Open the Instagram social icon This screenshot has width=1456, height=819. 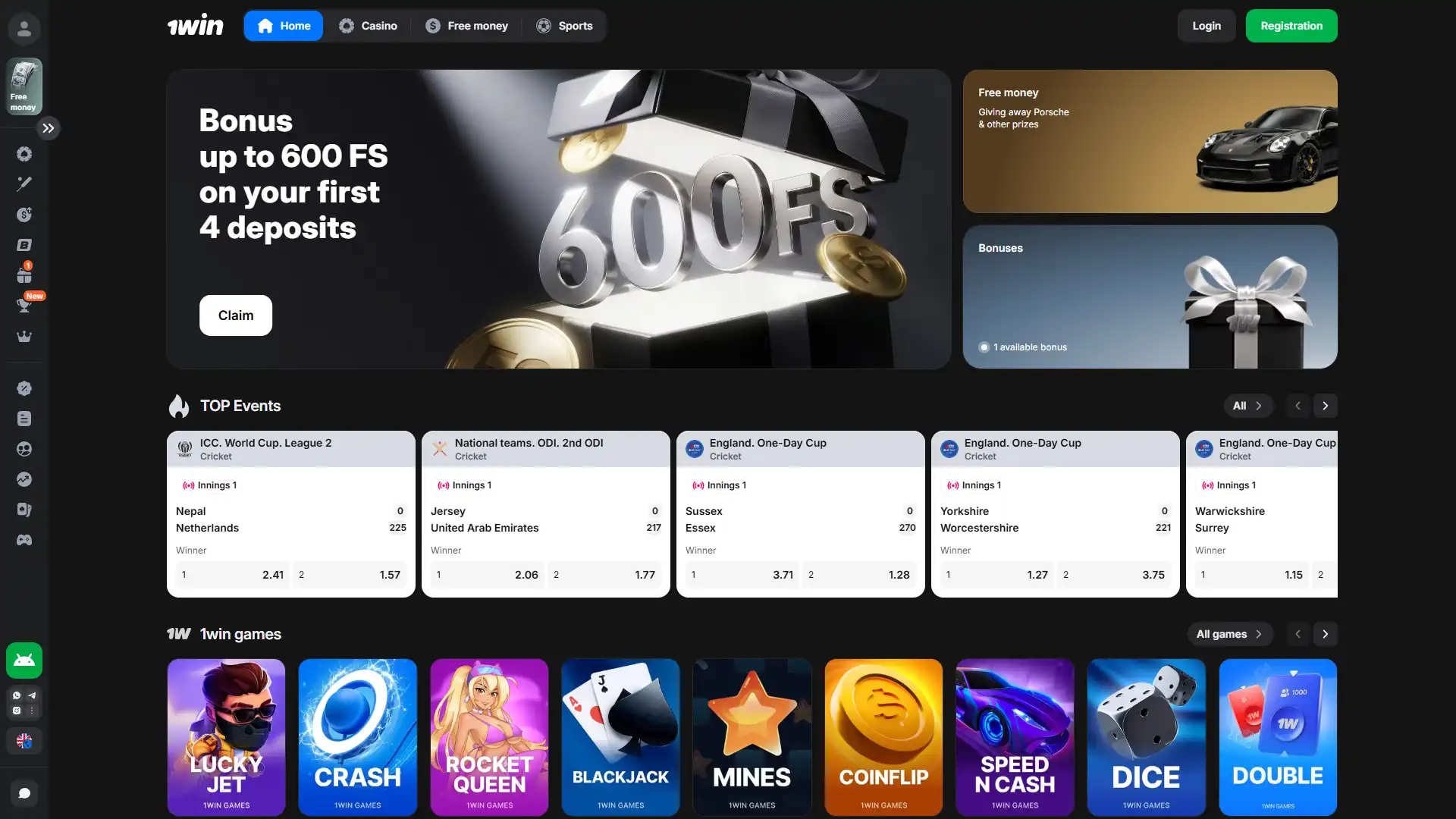point(17,711)
